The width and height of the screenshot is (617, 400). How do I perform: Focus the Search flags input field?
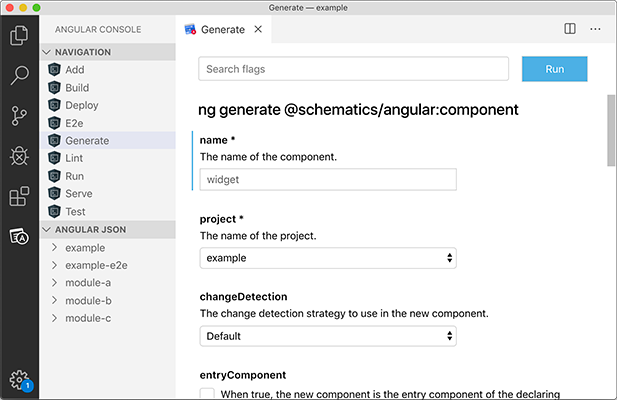pos(353,69)
